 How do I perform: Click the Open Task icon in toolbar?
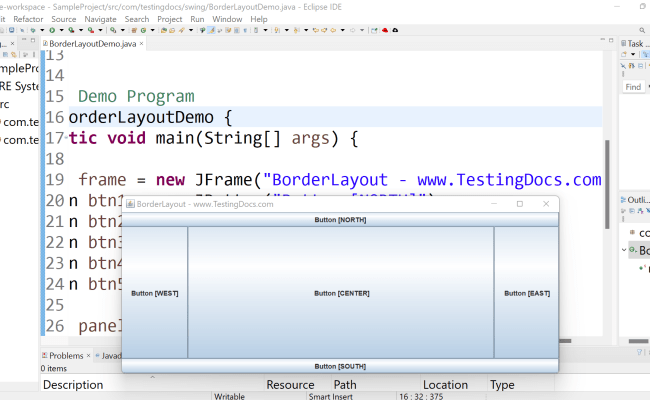click(172, 30)
